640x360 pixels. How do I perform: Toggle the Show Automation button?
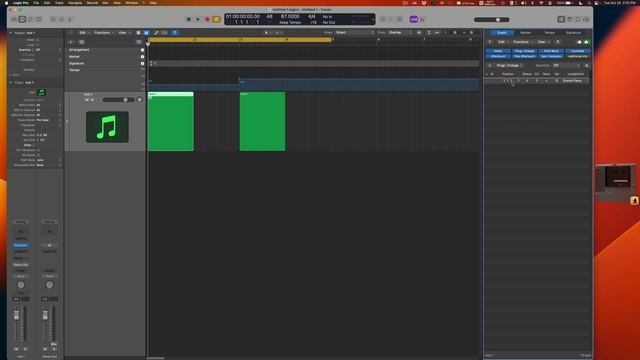click(156, 33)
